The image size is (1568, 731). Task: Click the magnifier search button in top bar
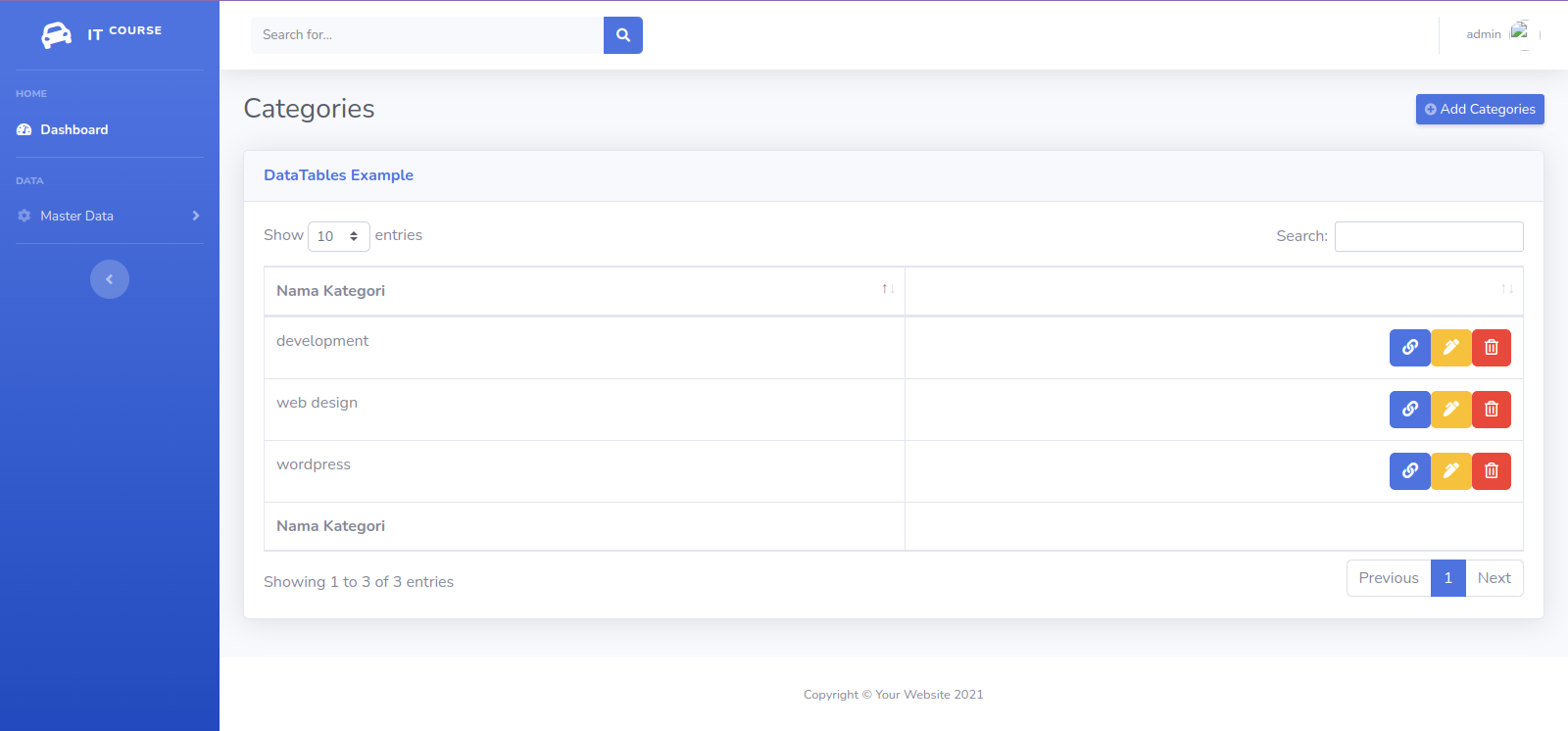click(x=622, y=35)
